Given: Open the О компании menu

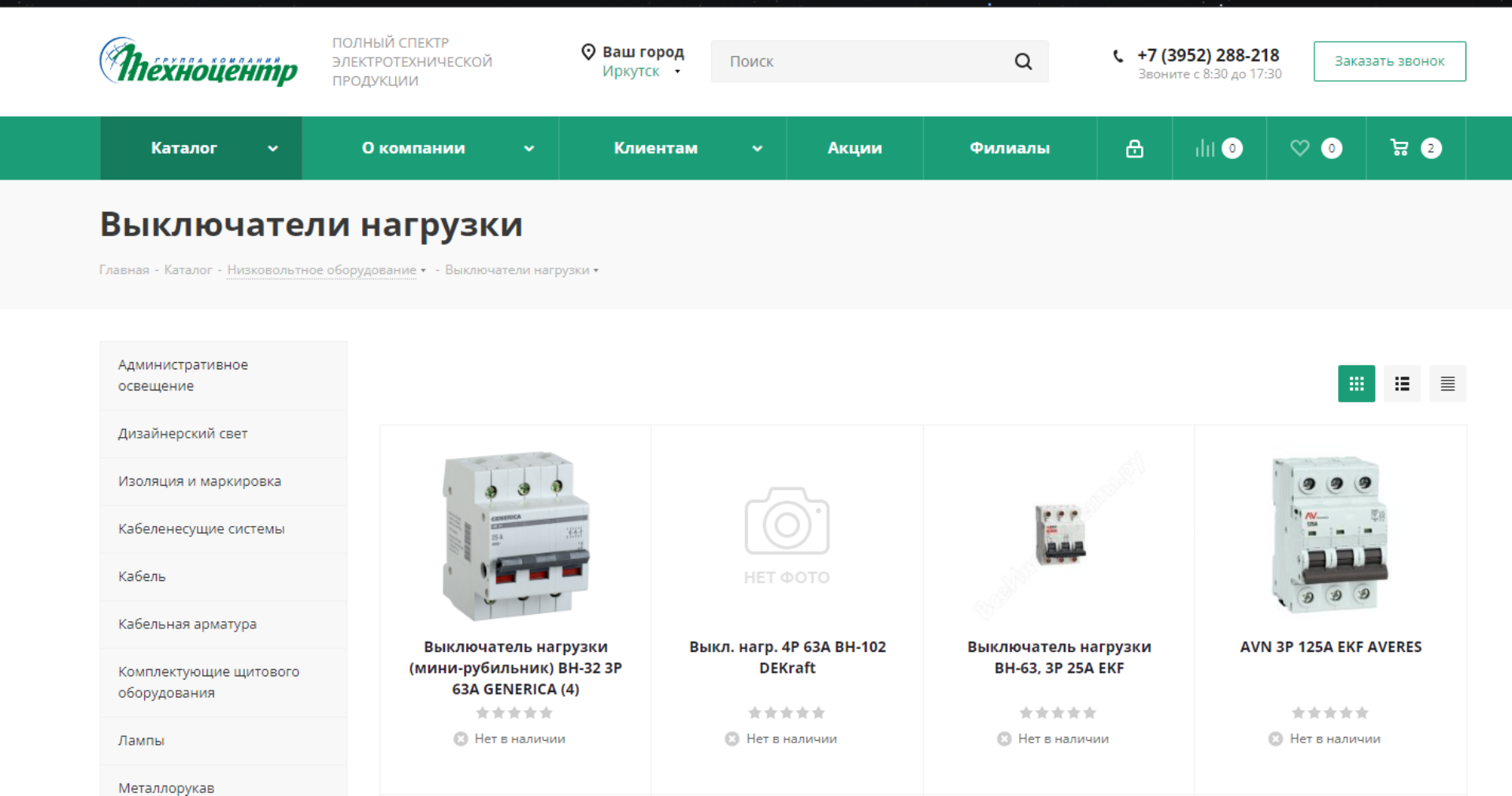Looking at the screenshot, I should point(430,148).
